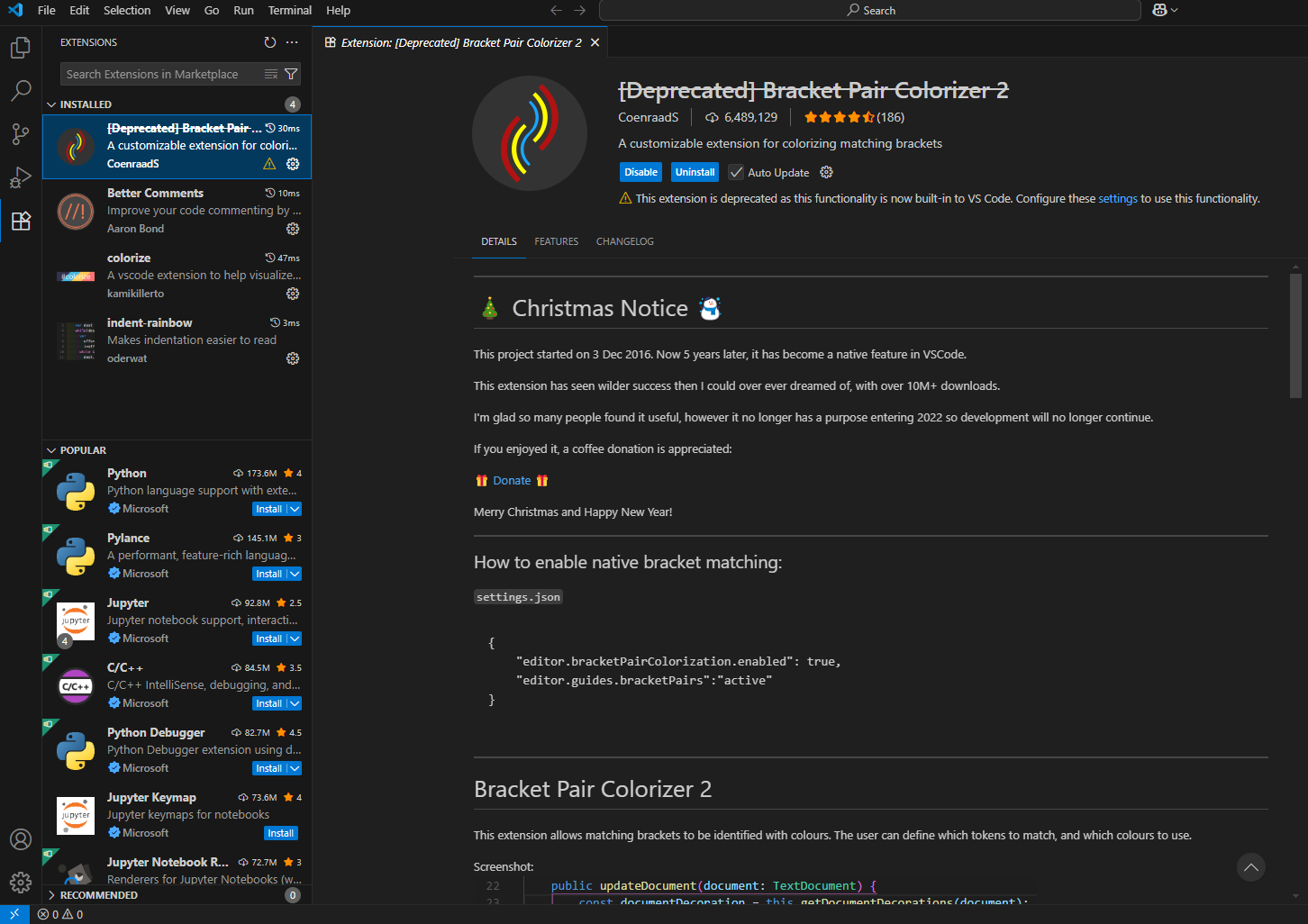Open the Donate link

coord(512,480)
